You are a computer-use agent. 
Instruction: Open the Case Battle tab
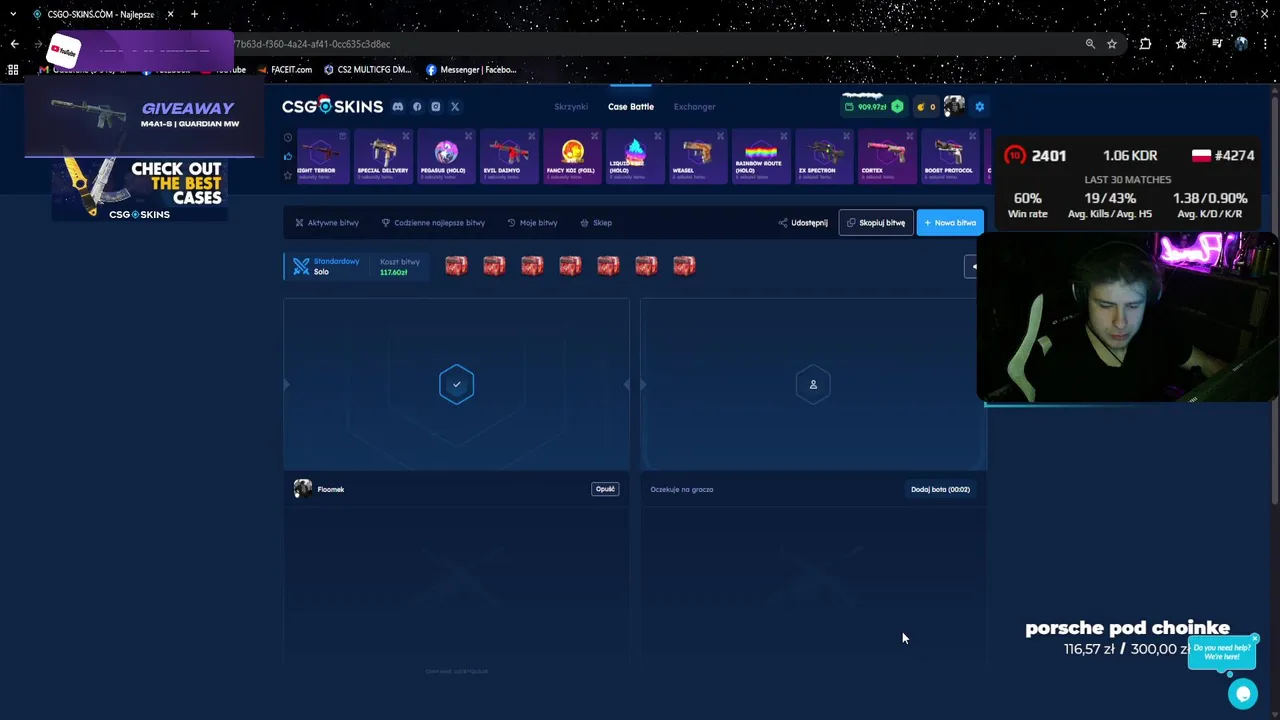tap(631, 107)
